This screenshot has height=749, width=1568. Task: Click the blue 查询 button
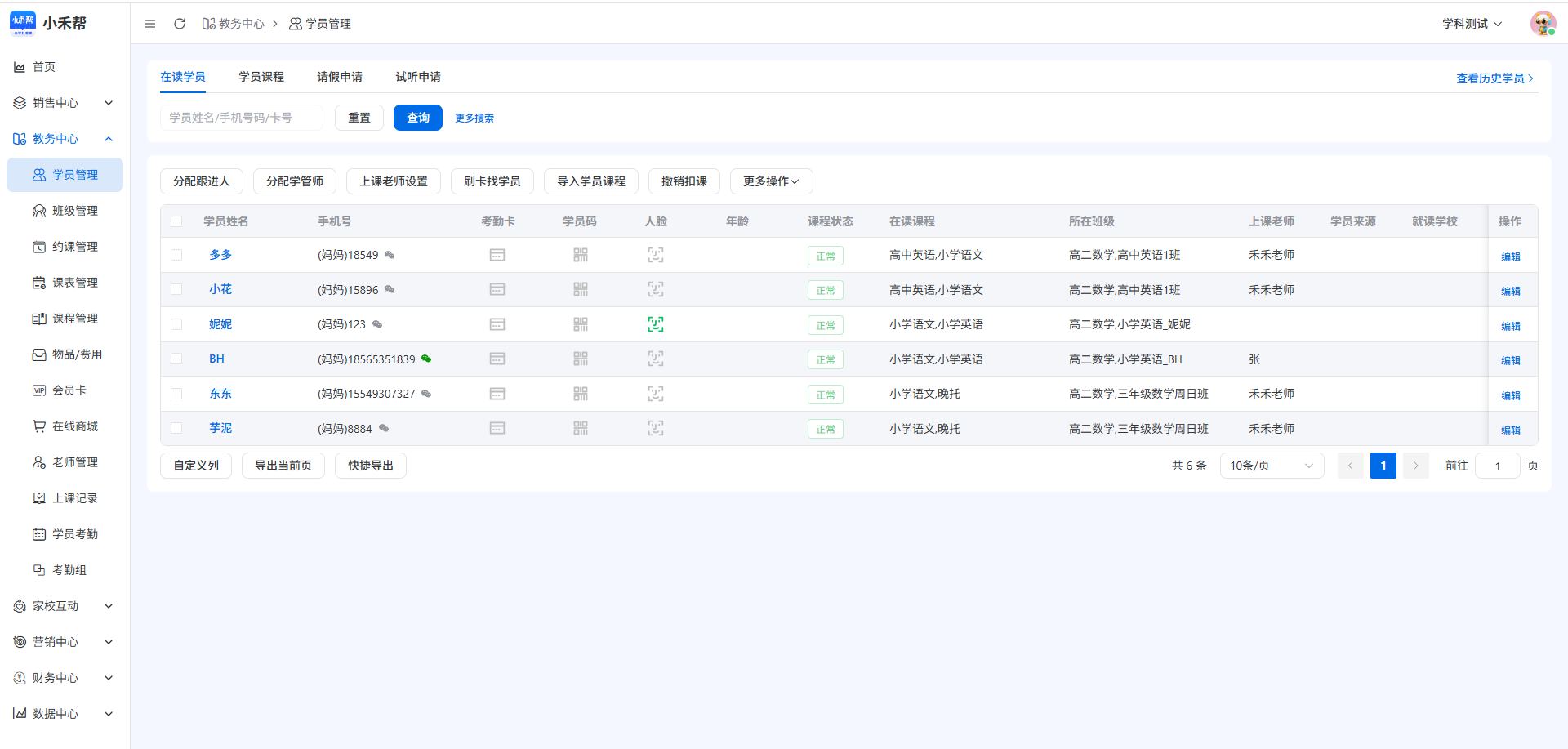tap(418, 118)
